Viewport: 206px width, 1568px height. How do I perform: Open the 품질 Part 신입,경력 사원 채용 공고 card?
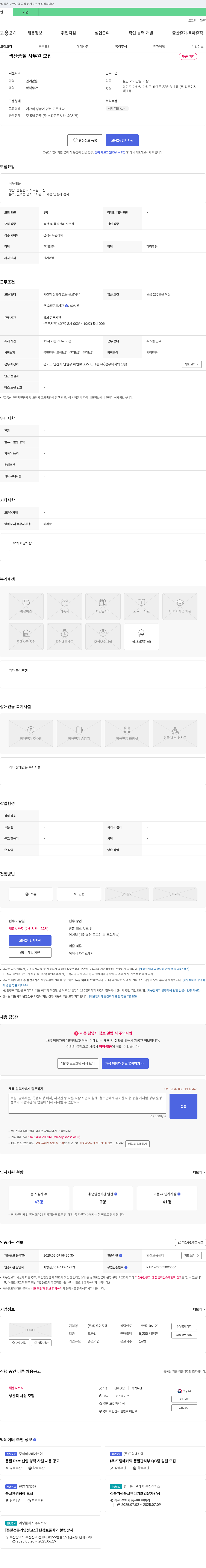(51, 1461)
